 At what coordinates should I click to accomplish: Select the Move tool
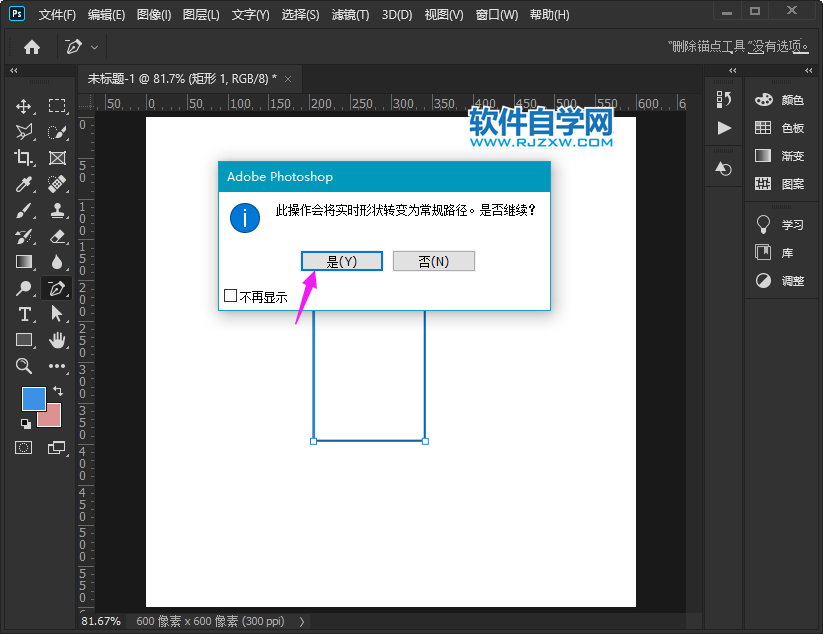(x=24, y=106)
